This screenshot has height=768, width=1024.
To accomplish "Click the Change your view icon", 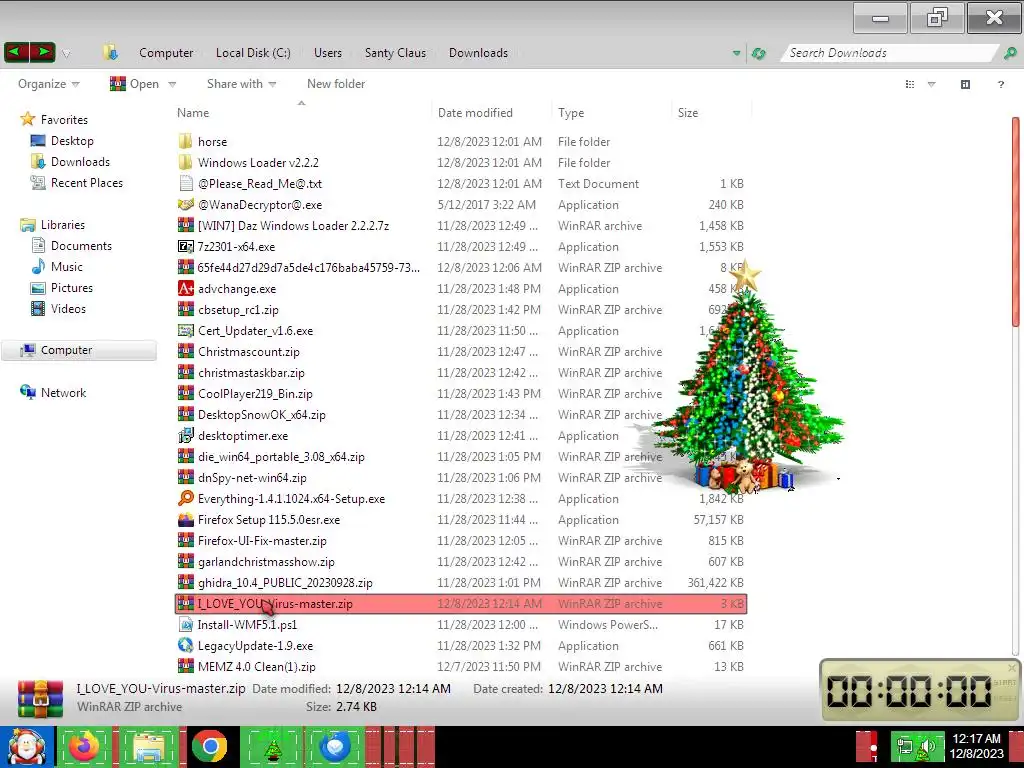I will tap(910, 84).
